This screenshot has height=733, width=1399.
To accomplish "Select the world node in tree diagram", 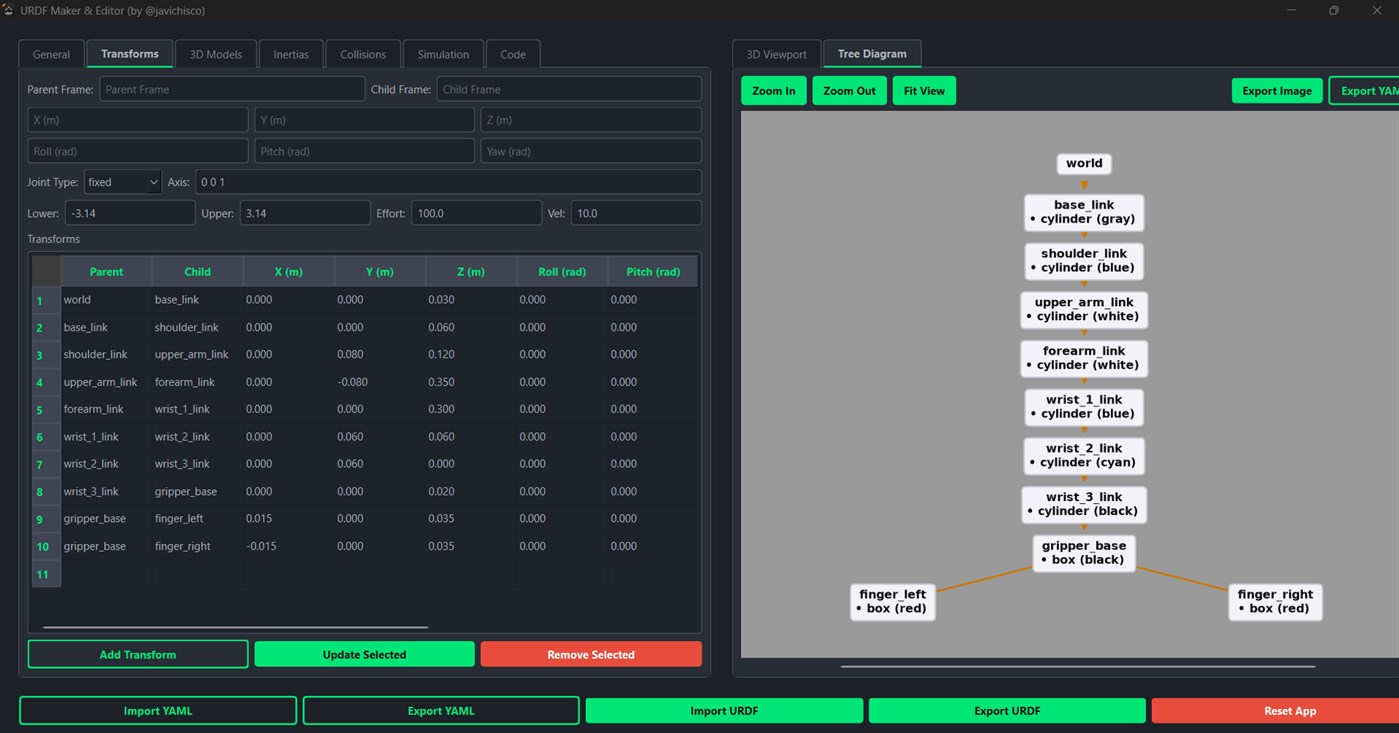I will click(x=1084, y=164).
